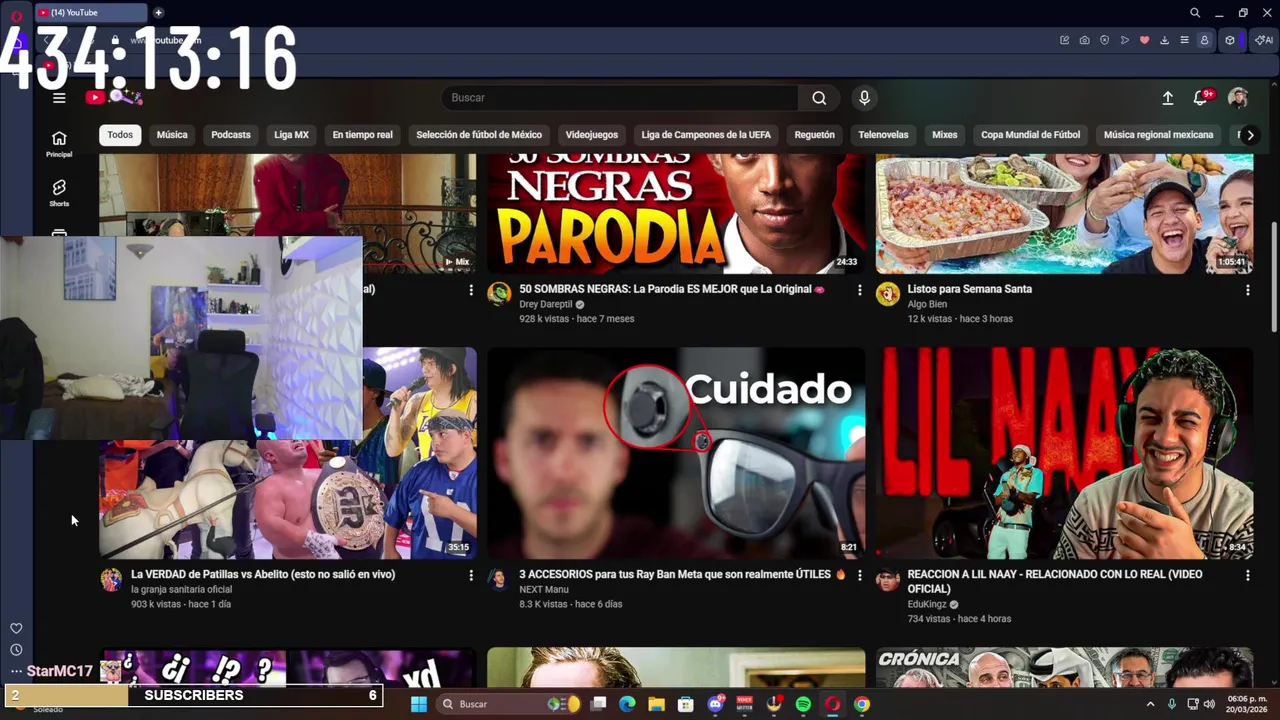Select Música regional mexicana chip

(x=1158, y=135)
